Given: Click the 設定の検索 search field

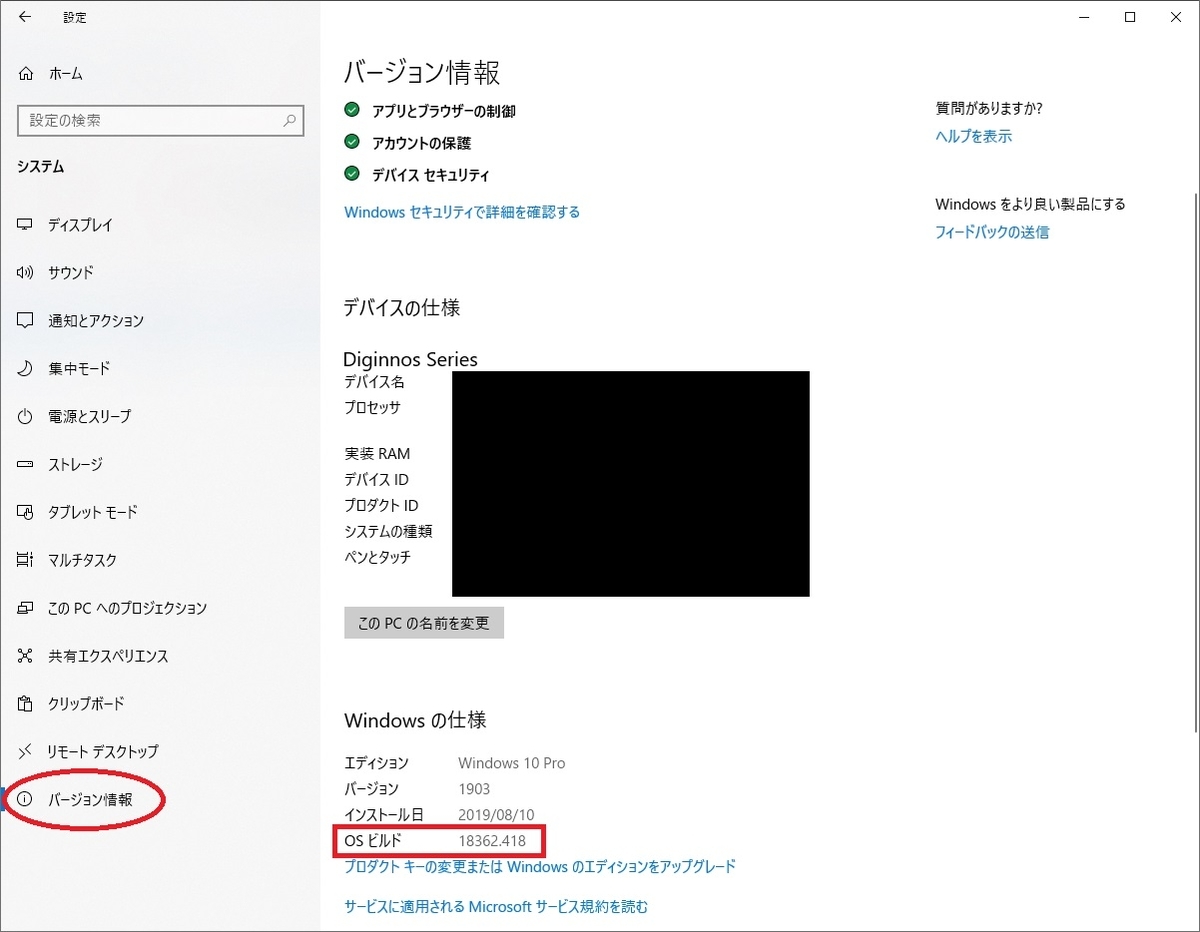Looking at the screenshot, I should pyautogui.click(x=160, y=121).
